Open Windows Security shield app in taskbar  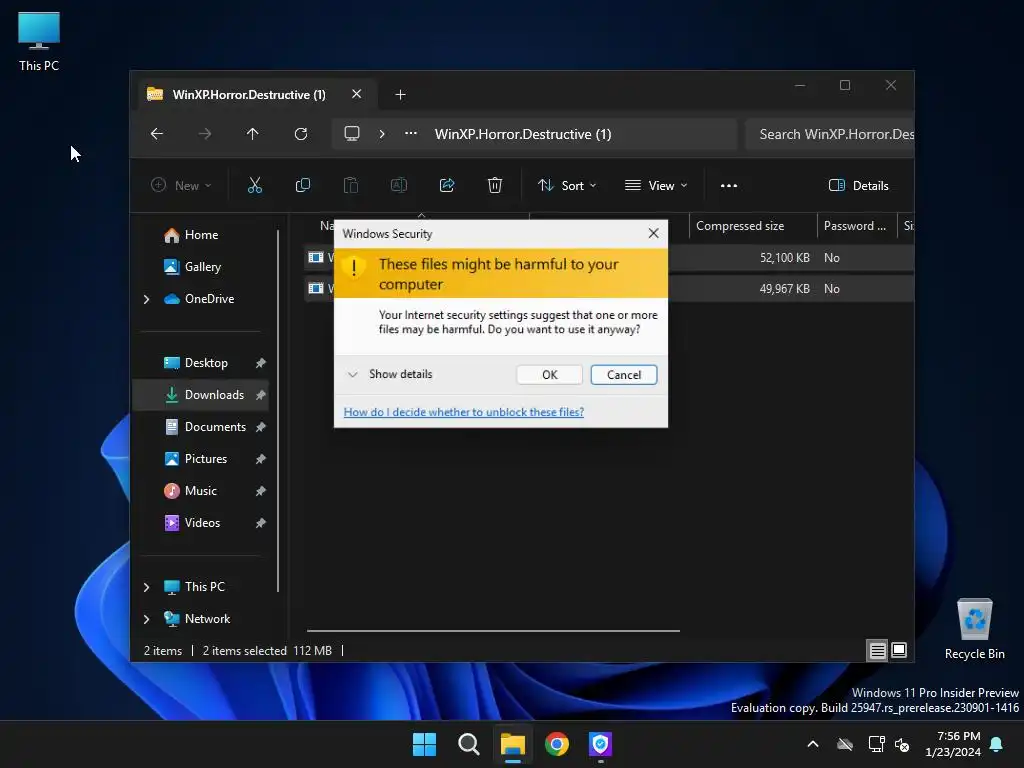600,744
